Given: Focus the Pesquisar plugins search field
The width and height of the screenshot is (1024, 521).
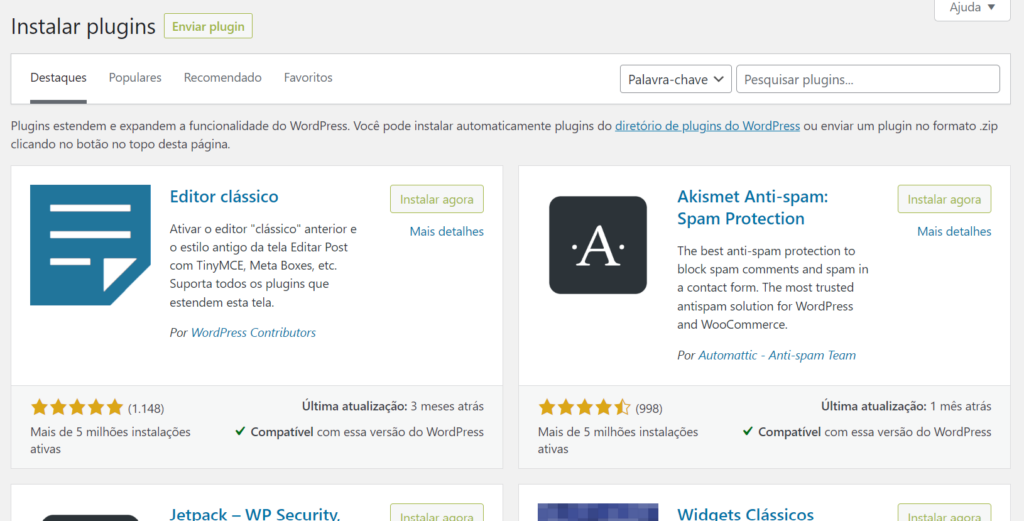Looking at the screenshot, I should coord(867,79).
